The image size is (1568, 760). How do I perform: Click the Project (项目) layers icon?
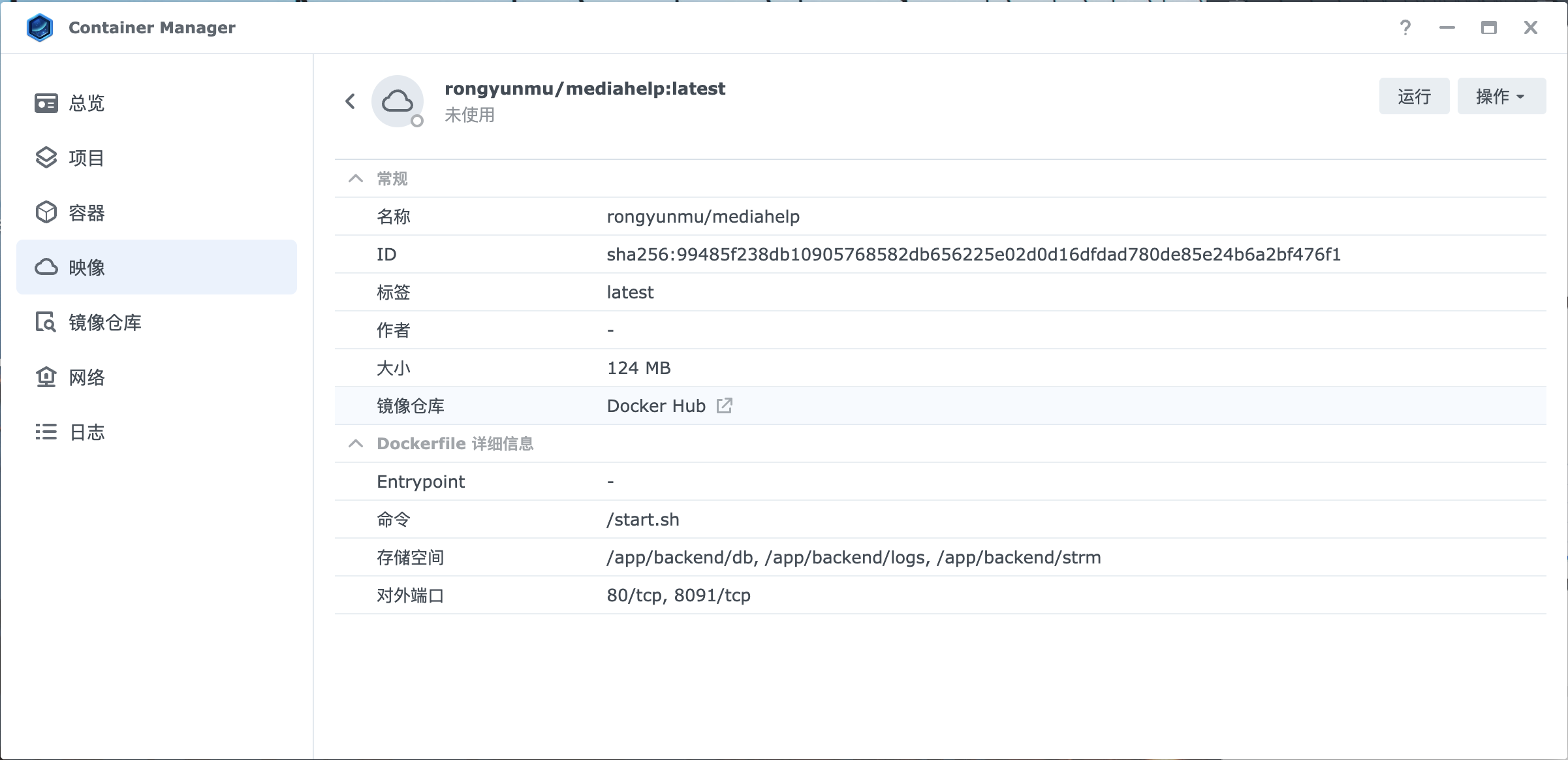coord(46,158)
